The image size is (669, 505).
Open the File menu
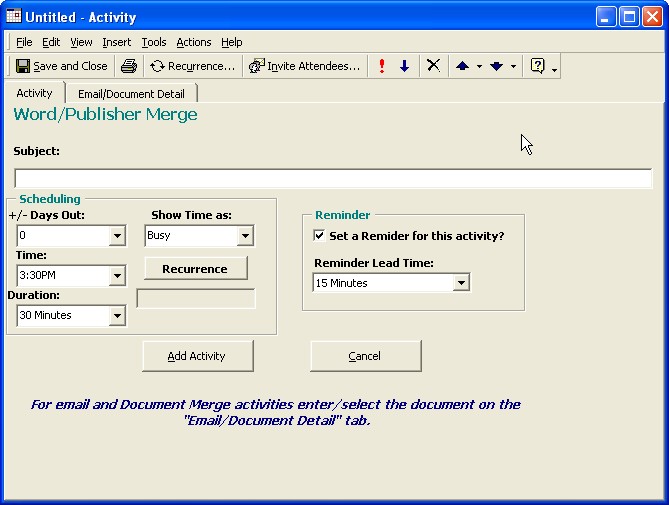[x=24, y=42]
